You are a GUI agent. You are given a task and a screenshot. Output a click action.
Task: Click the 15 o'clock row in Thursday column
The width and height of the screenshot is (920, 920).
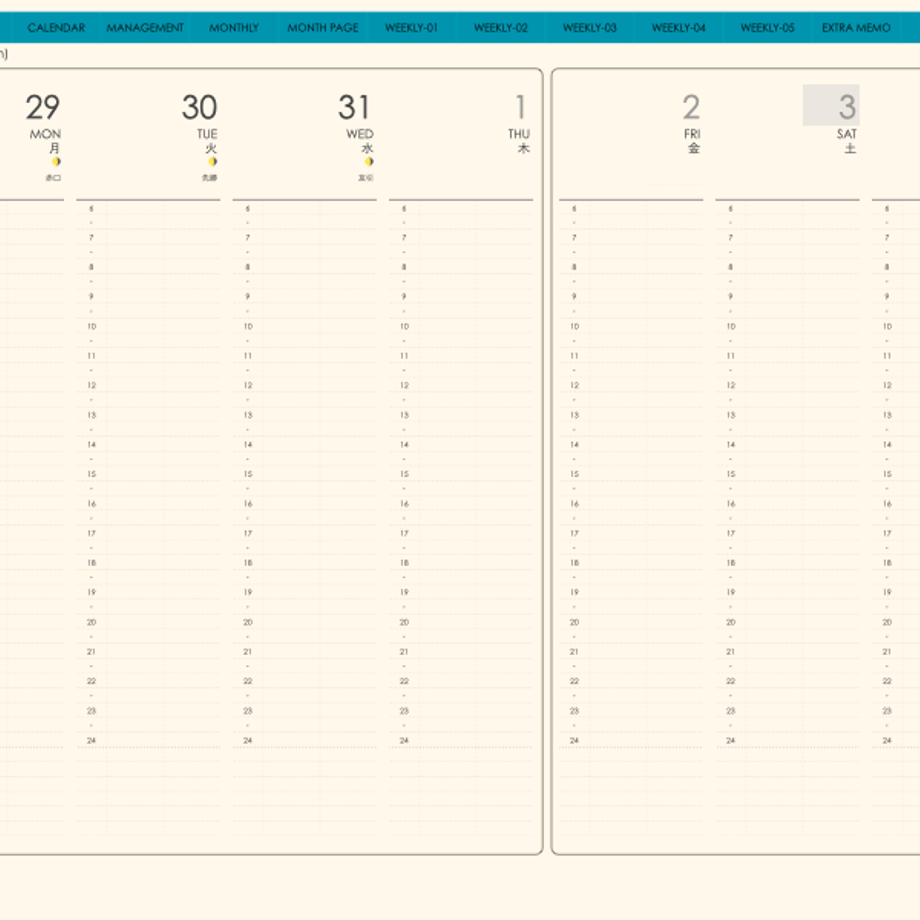click(x=461, y=474)
